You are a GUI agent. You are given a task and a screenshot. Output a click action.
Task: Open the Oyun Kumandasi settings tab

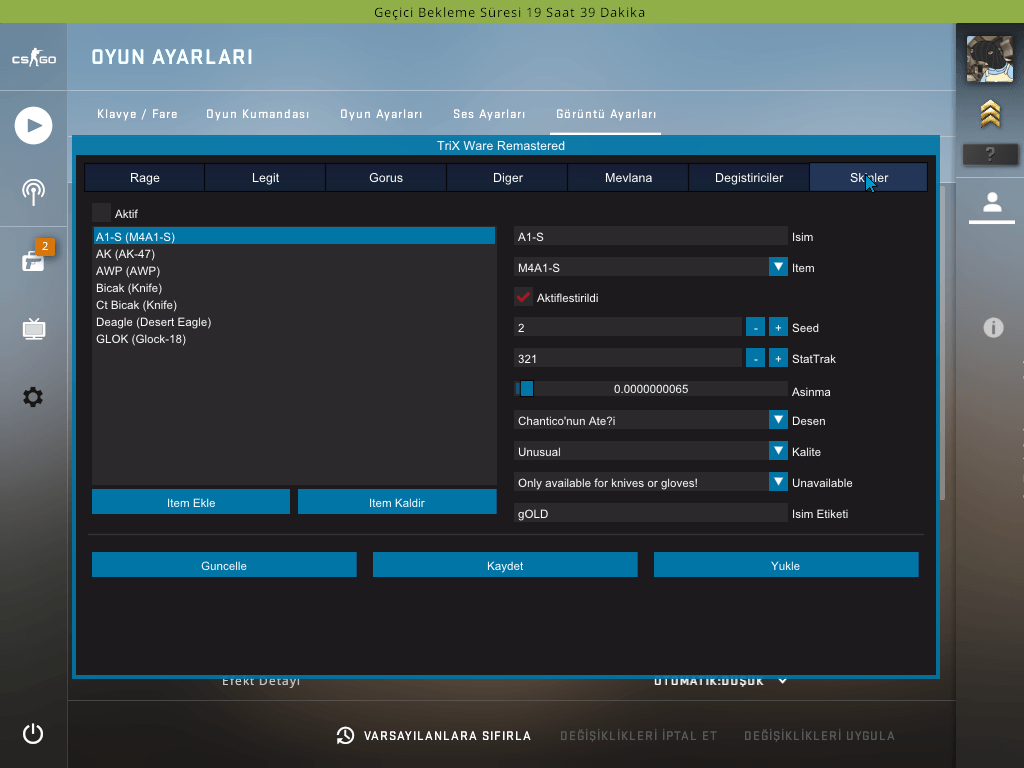[x=258, y=114]
